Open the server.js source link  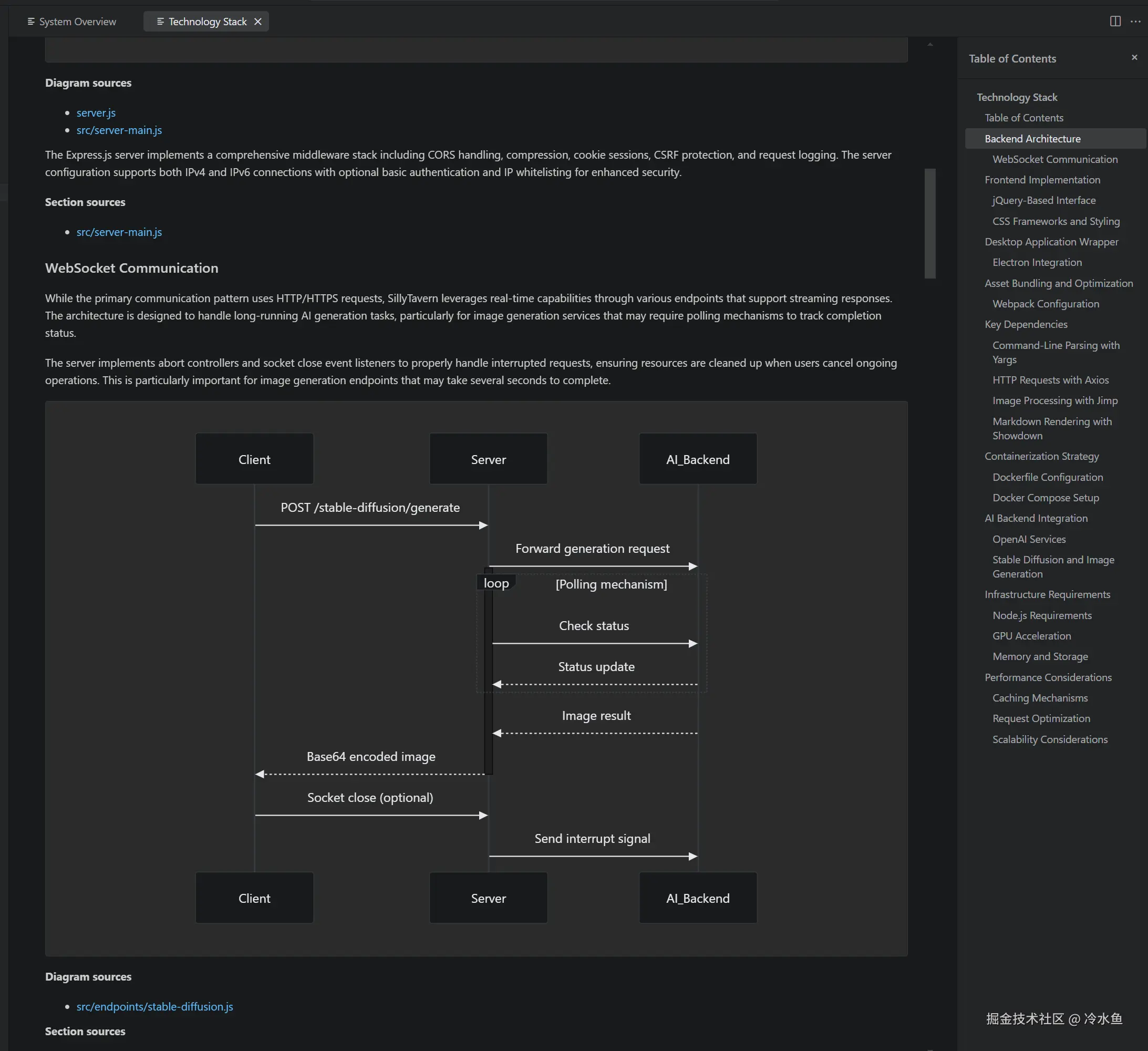(96, 113)
